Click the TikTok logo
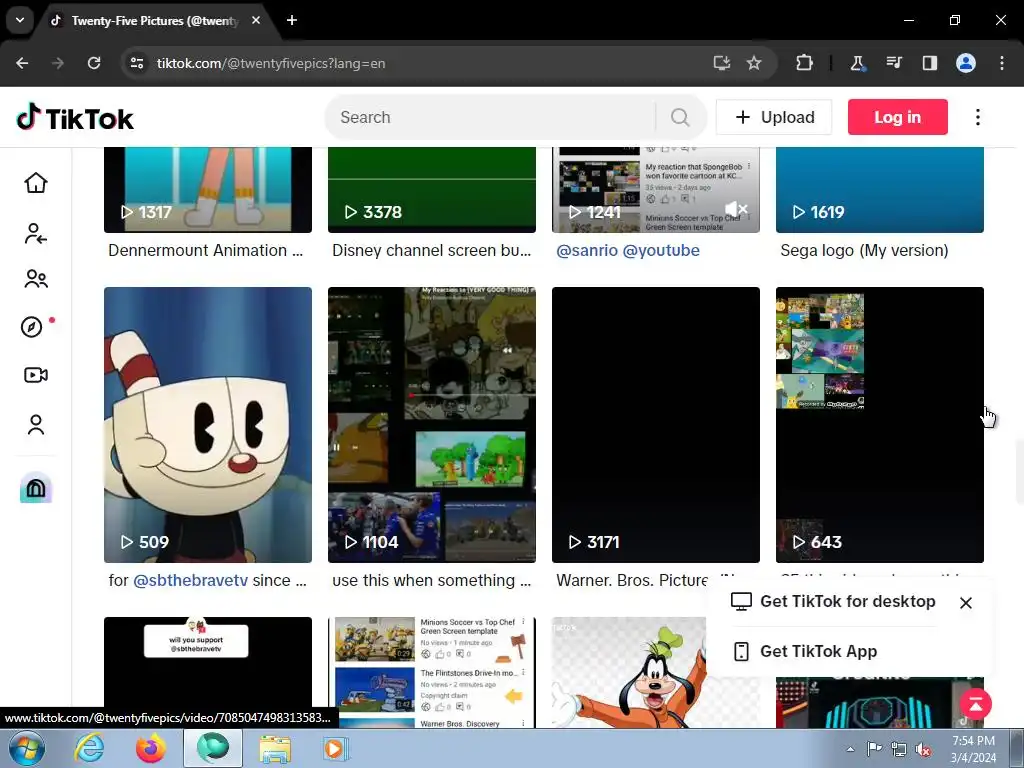 click(75, 118)
